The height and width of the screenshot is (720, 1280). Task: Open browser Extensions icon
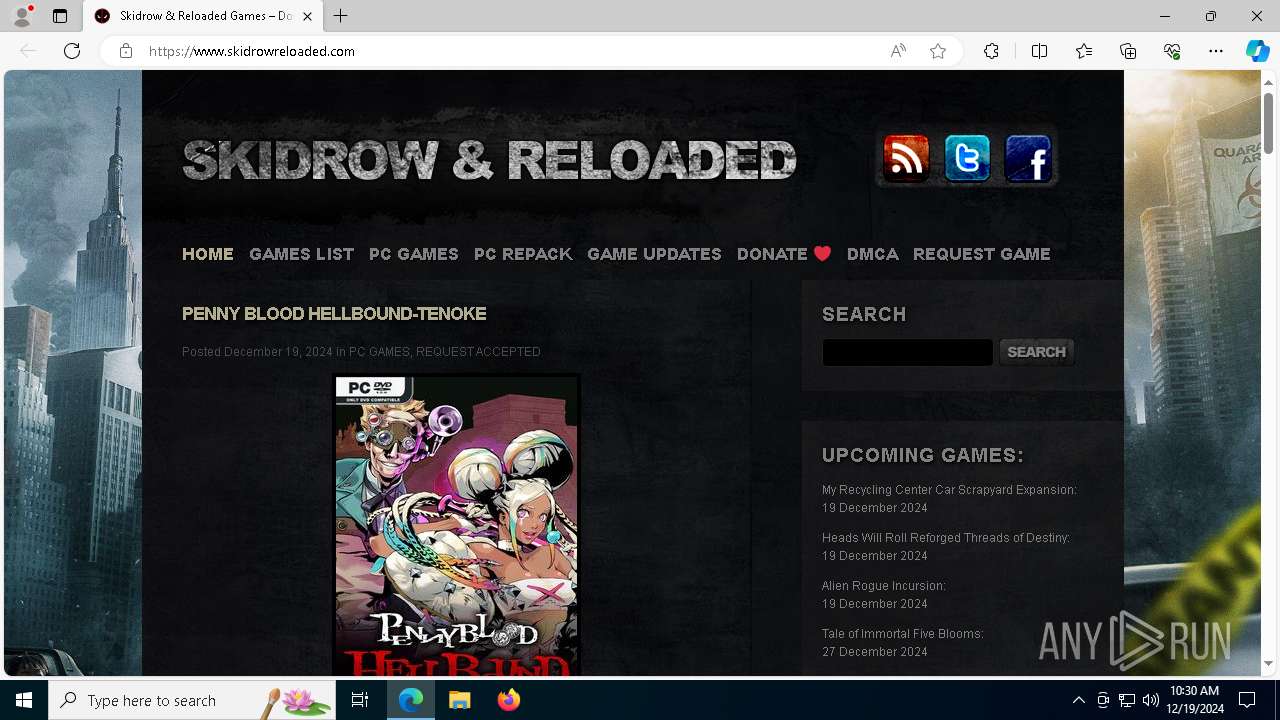tap(991, 51)
